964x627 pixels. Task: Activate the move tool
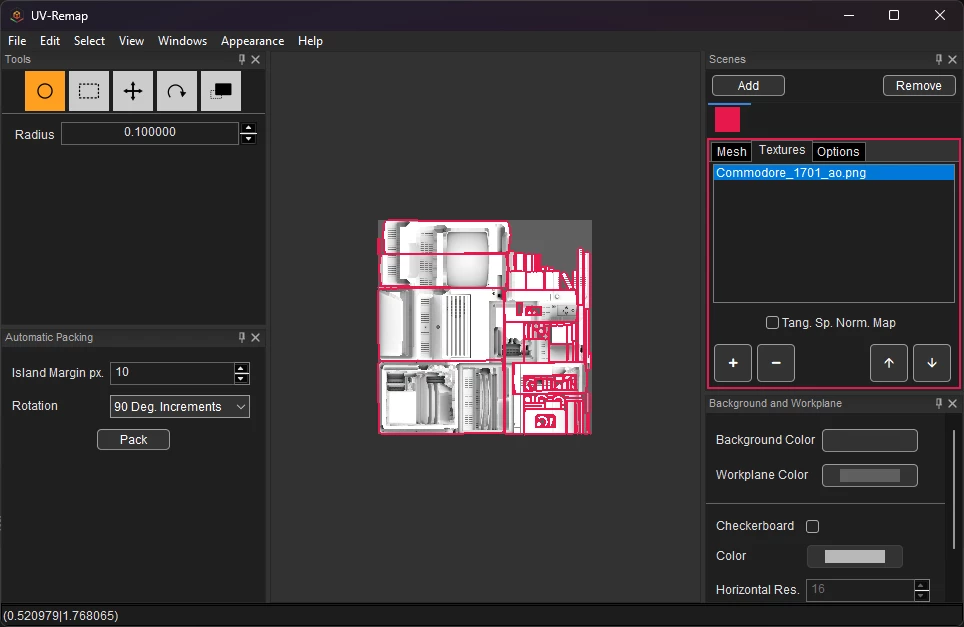(133, 91)
